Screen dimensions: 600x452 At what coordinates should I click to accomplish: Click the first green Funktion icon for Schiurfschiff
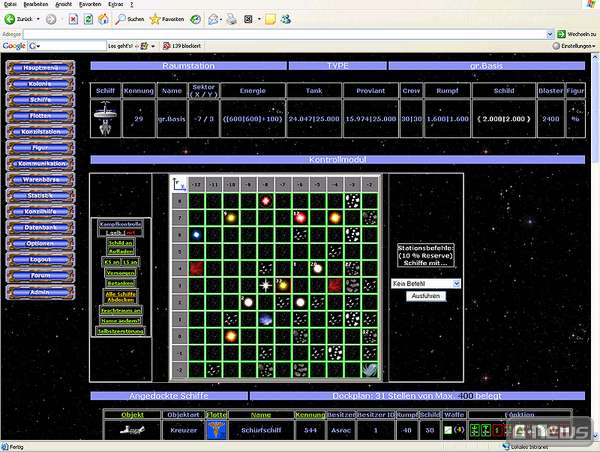click(474, 430)
